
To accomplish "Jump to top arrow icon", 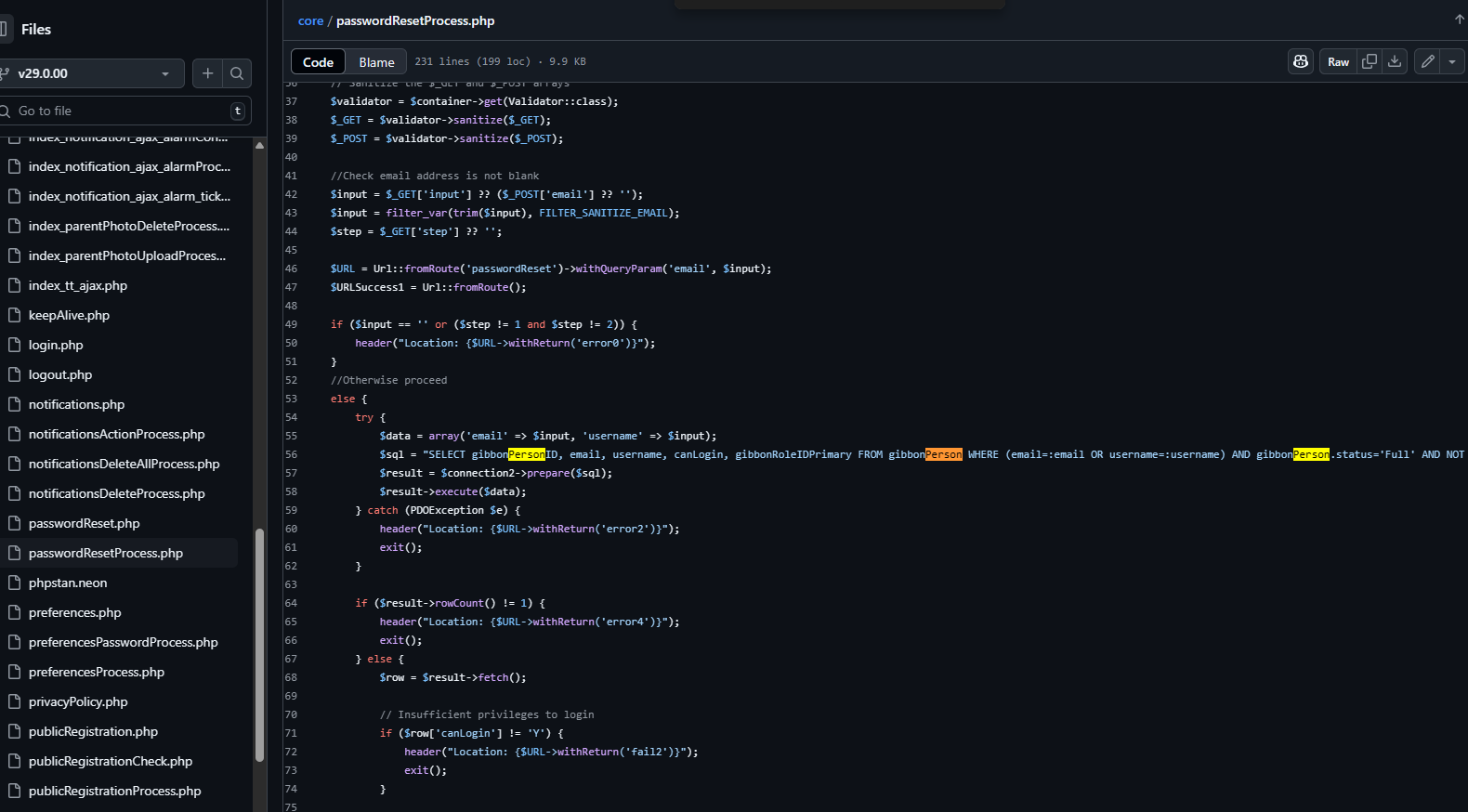I will tap(1459, 19).
